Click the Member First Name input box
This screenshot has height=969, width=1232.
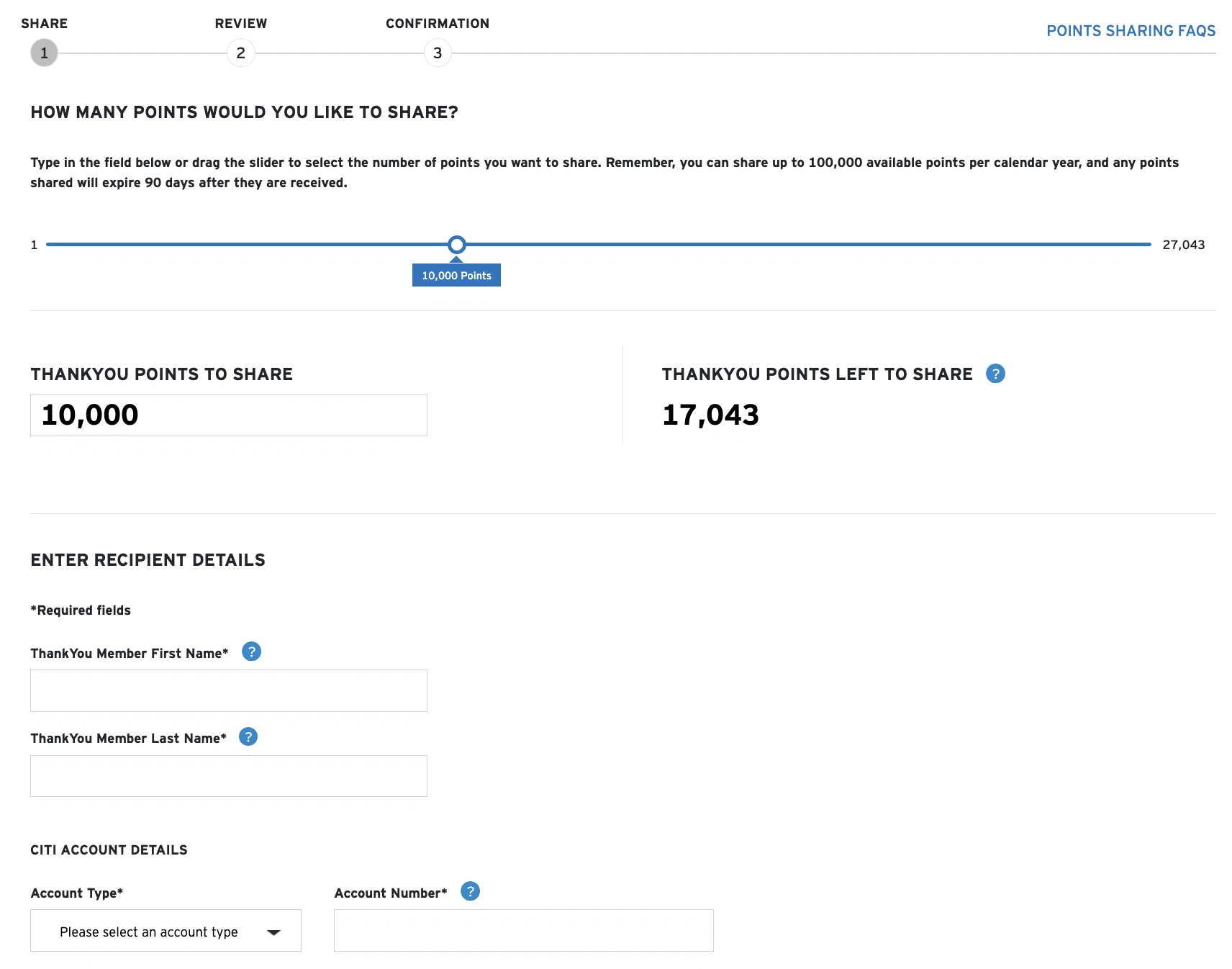228,690
